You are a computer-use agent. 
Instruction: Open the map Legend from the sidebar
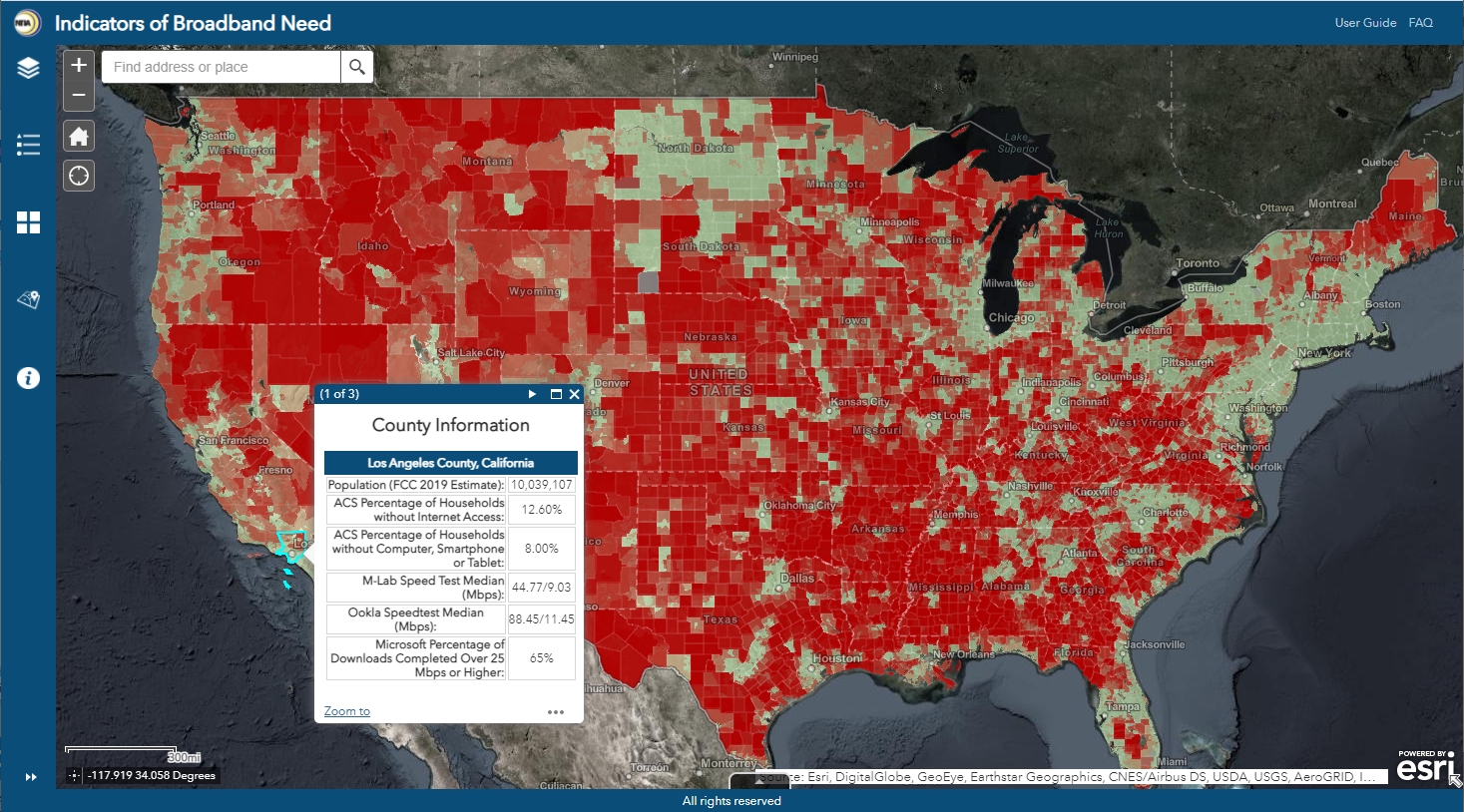coord(28,144)
